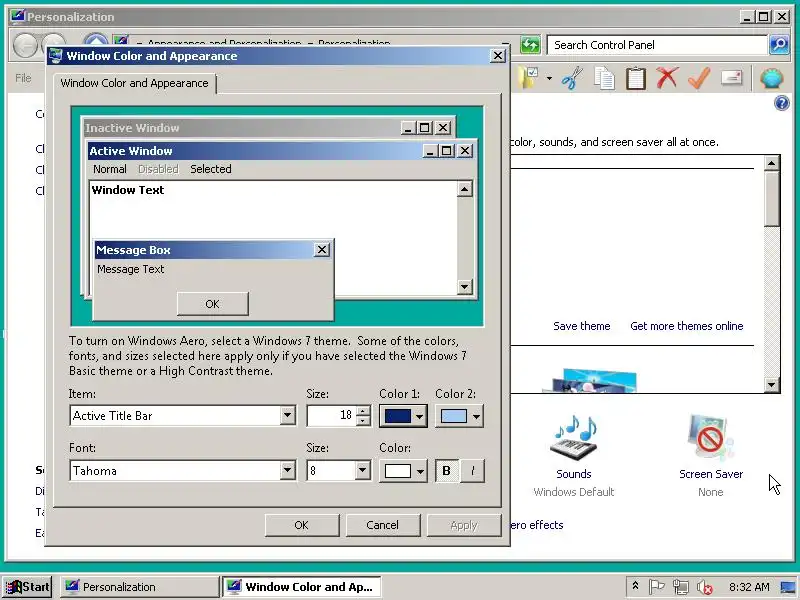Click the Save theme link
800x600 pixels.
coord(582,326)
